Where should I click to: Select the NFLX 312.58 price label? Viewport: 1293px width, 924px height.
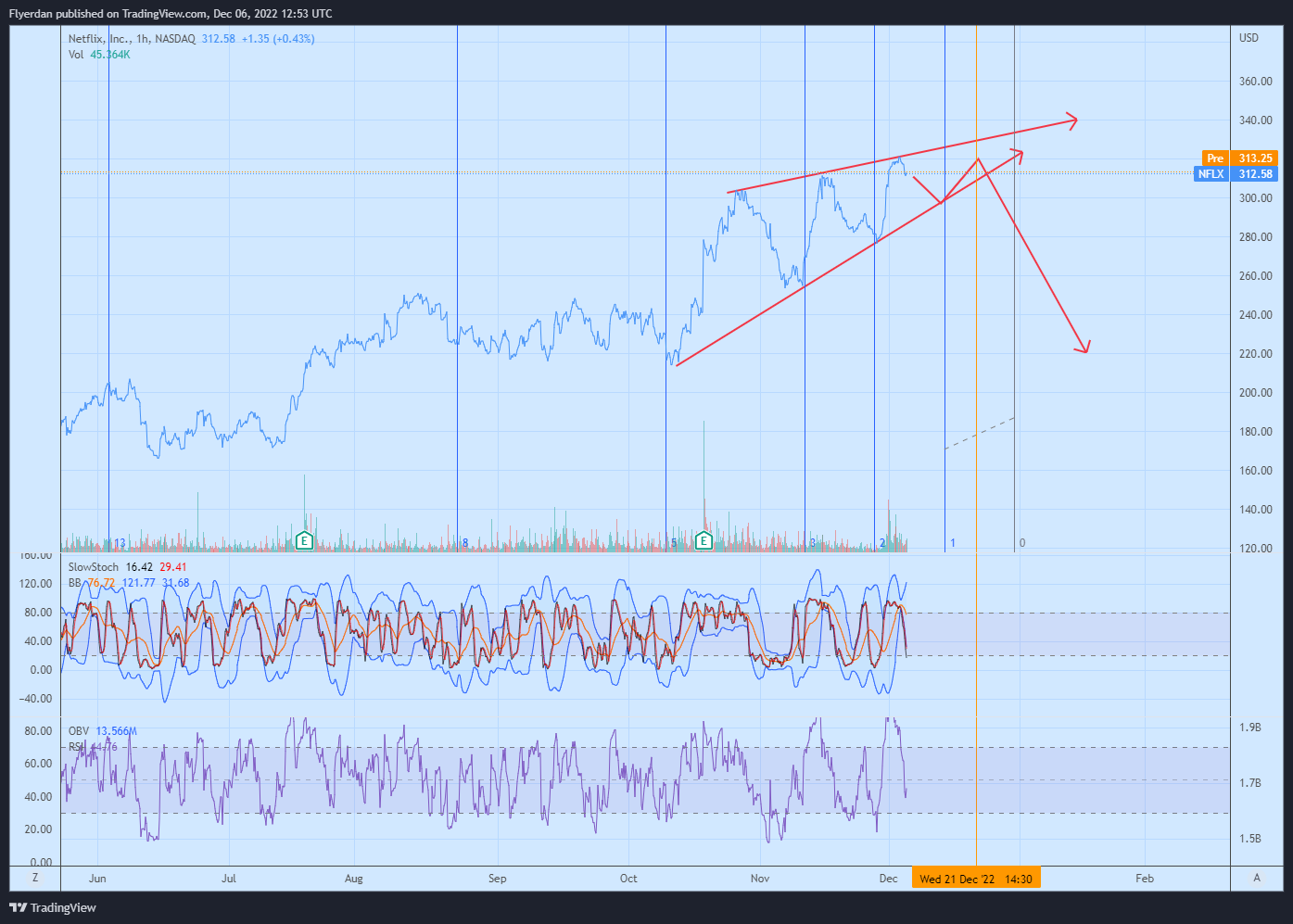tap(1236, 174)
